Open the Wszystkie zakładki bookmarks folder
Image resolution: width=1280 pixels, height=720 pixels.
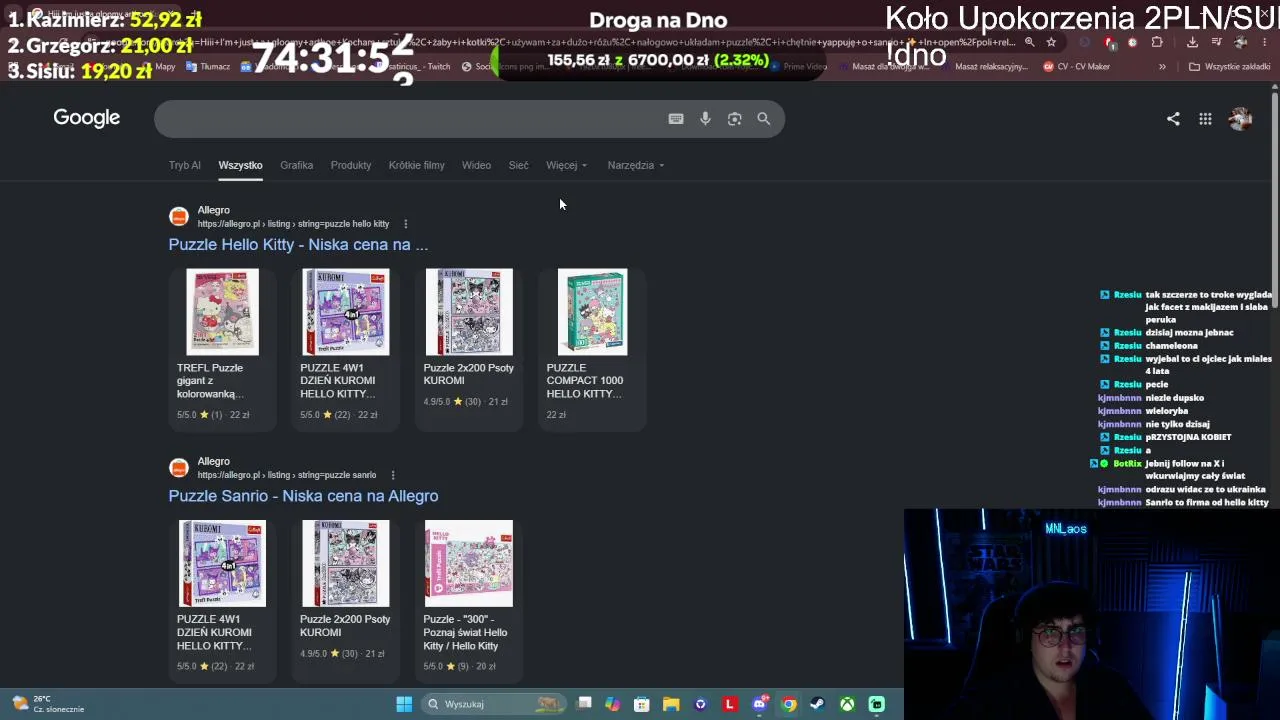(1230, 67)
